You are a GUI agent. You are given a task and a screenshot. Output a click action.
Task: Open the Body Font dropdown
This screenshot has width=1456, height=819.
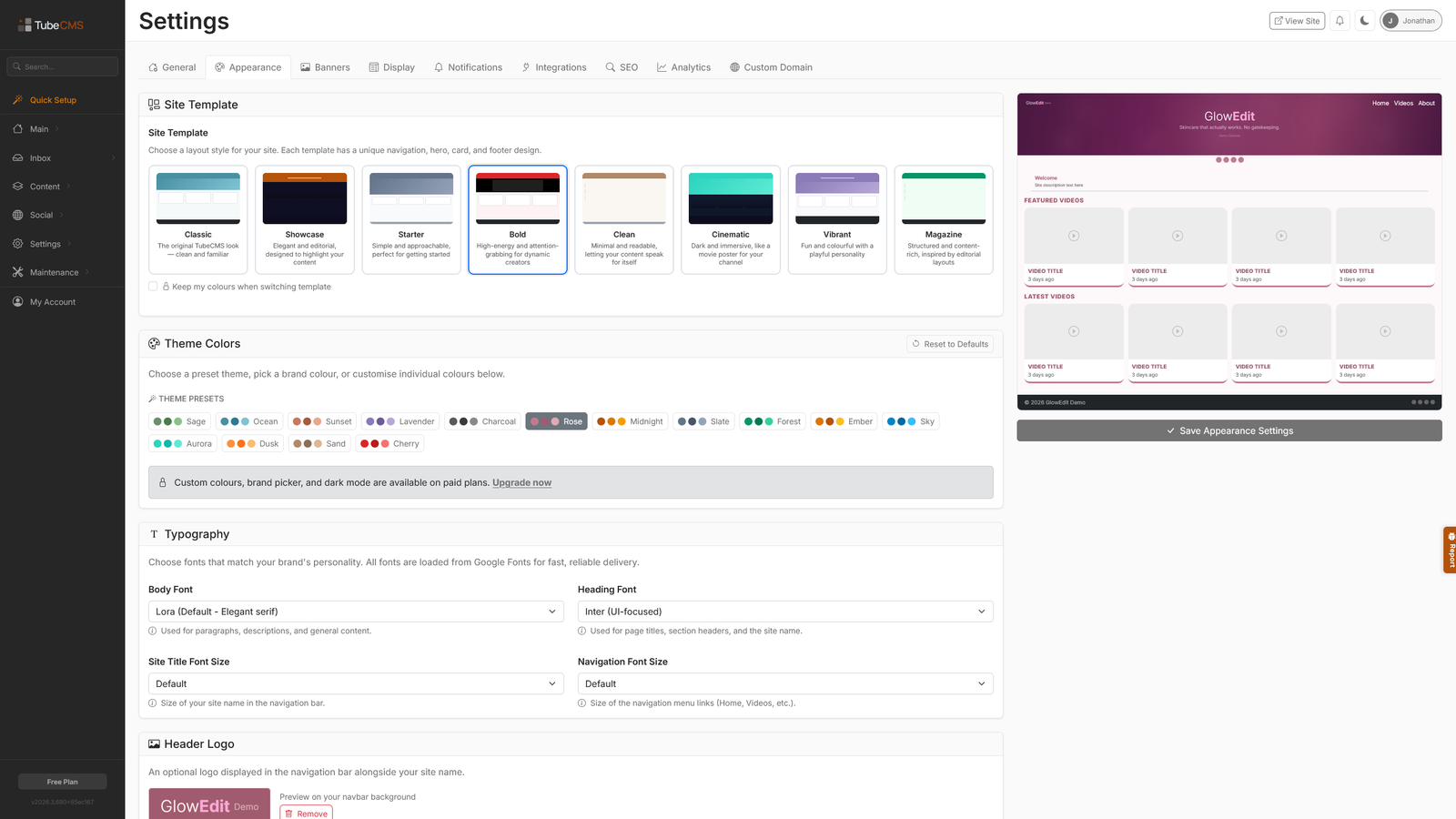coord(355,611)
